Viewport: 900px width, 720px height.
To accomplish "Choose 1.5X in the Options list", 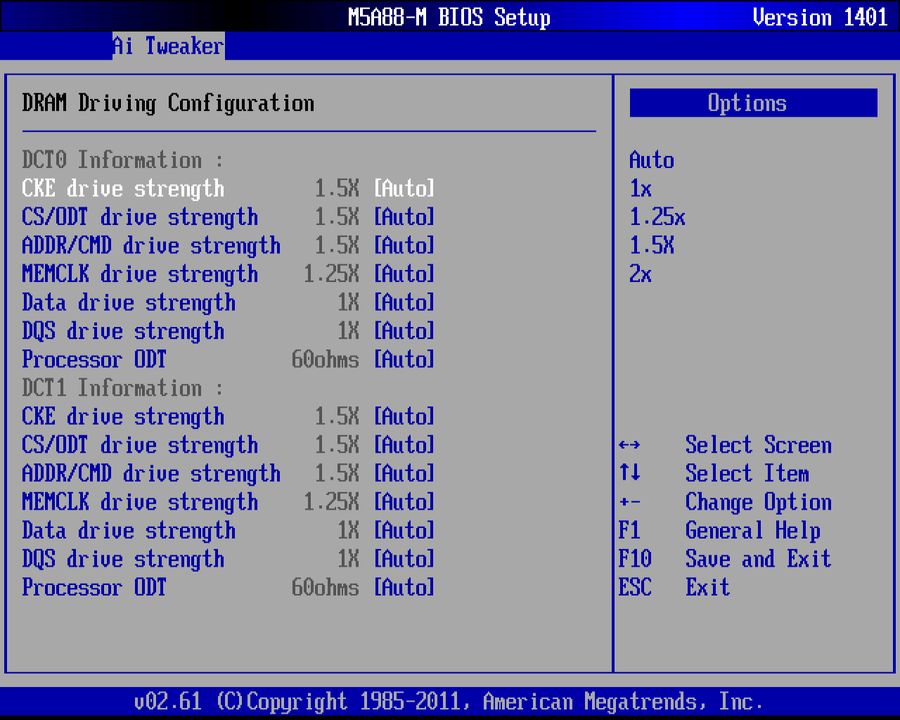I will click(x=651, y=245).
